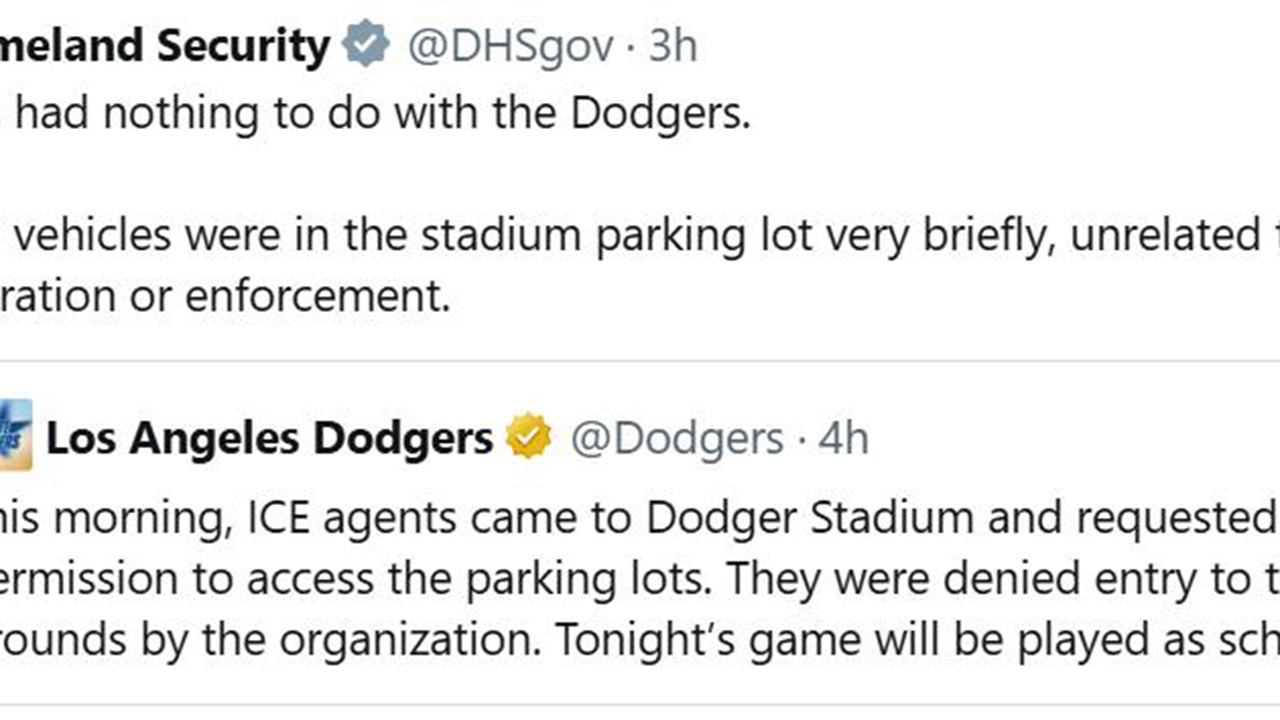
Task: Click the words "Dodger Stadium" in the quoted post
Action: point(810,517)
